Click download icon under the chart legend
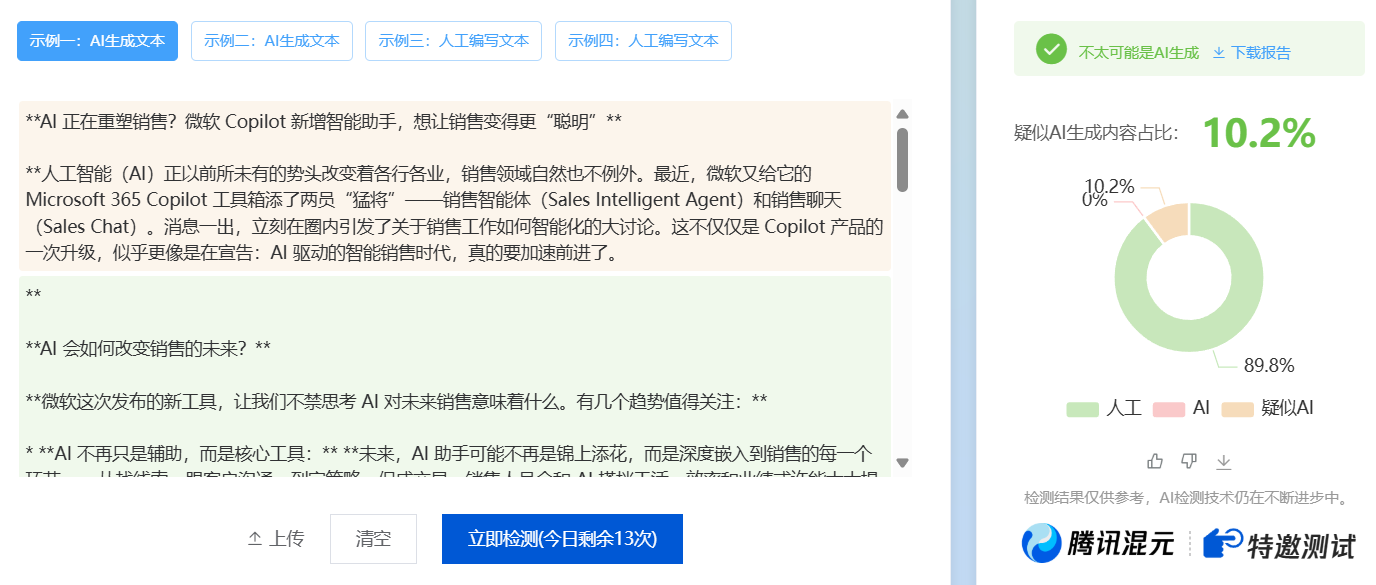 coord(1223,461)
